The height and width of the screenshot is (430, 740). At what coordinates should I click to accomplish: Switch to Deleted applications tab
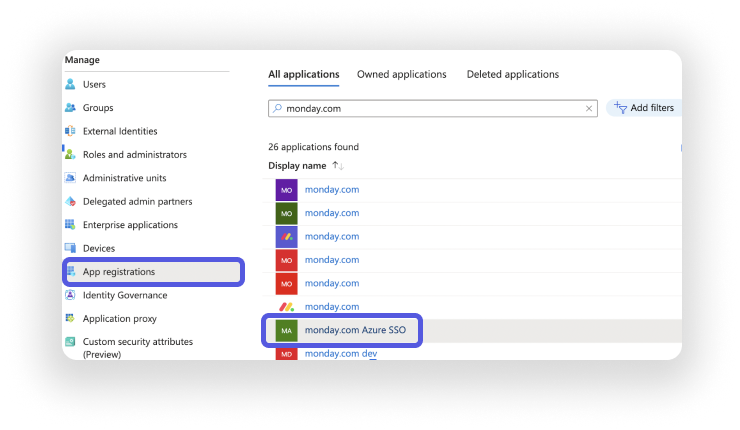tap(513, 75)
